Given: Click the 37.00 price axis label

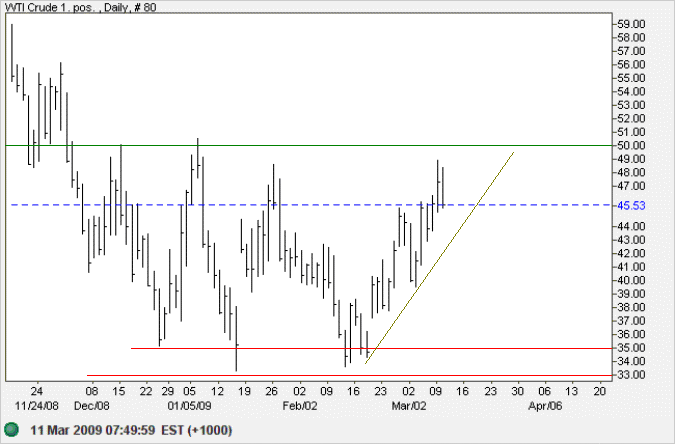Looking at the screenshot, I should tap(632, 321).
